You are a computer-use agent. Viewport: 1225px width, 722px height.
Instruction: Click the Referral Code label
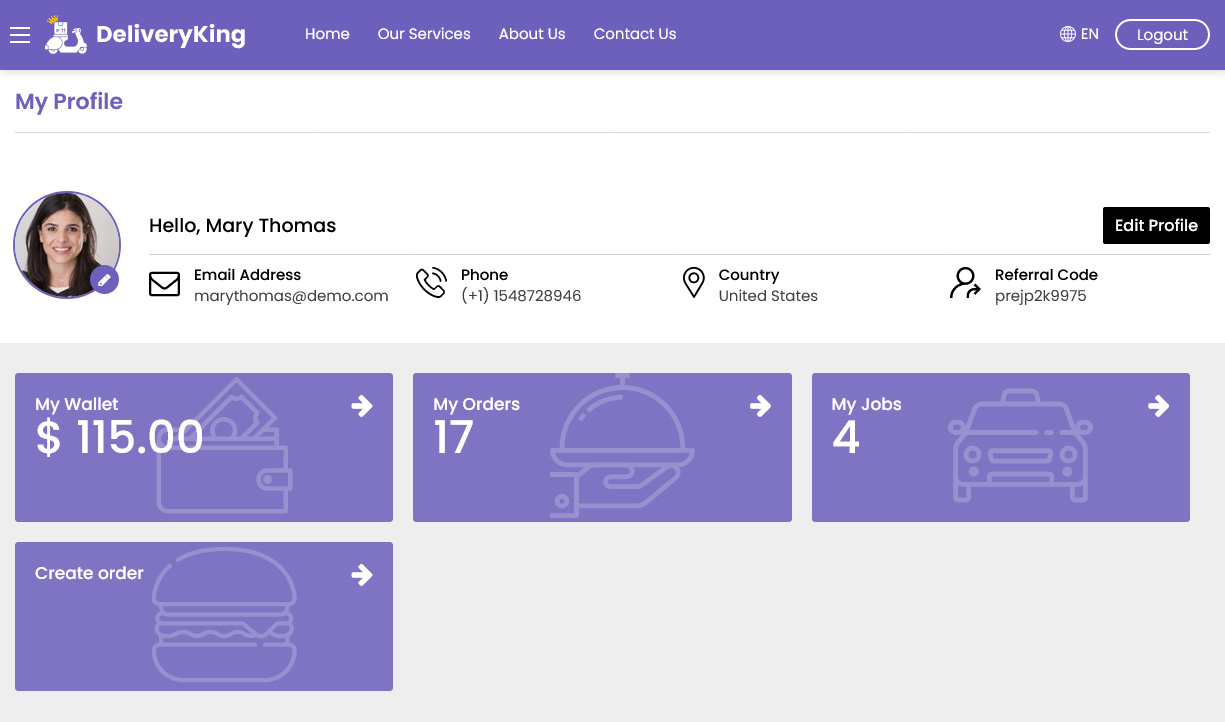(1046, 274)
